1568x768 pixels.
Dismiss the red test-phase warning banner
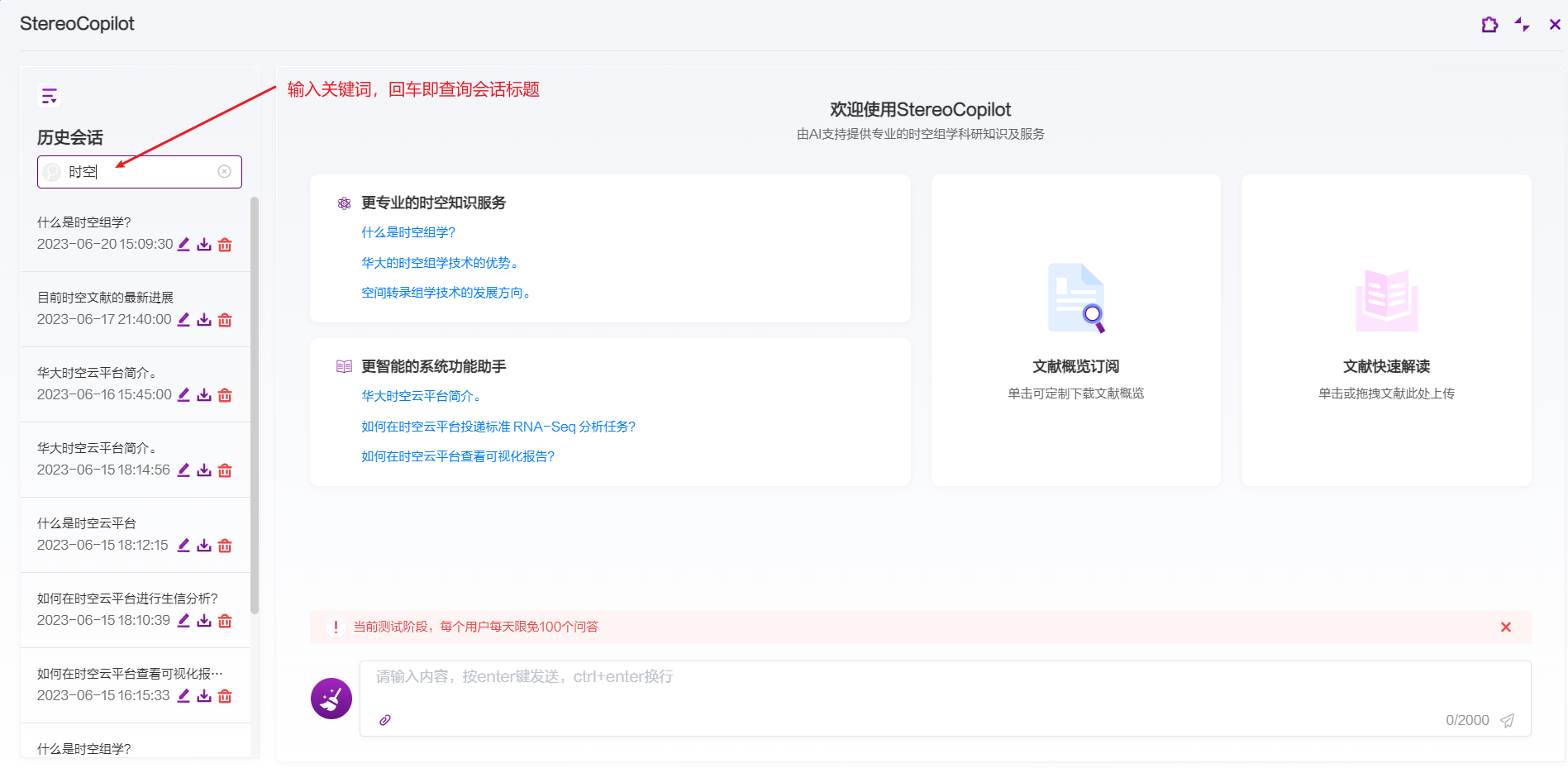point(1505,627)
